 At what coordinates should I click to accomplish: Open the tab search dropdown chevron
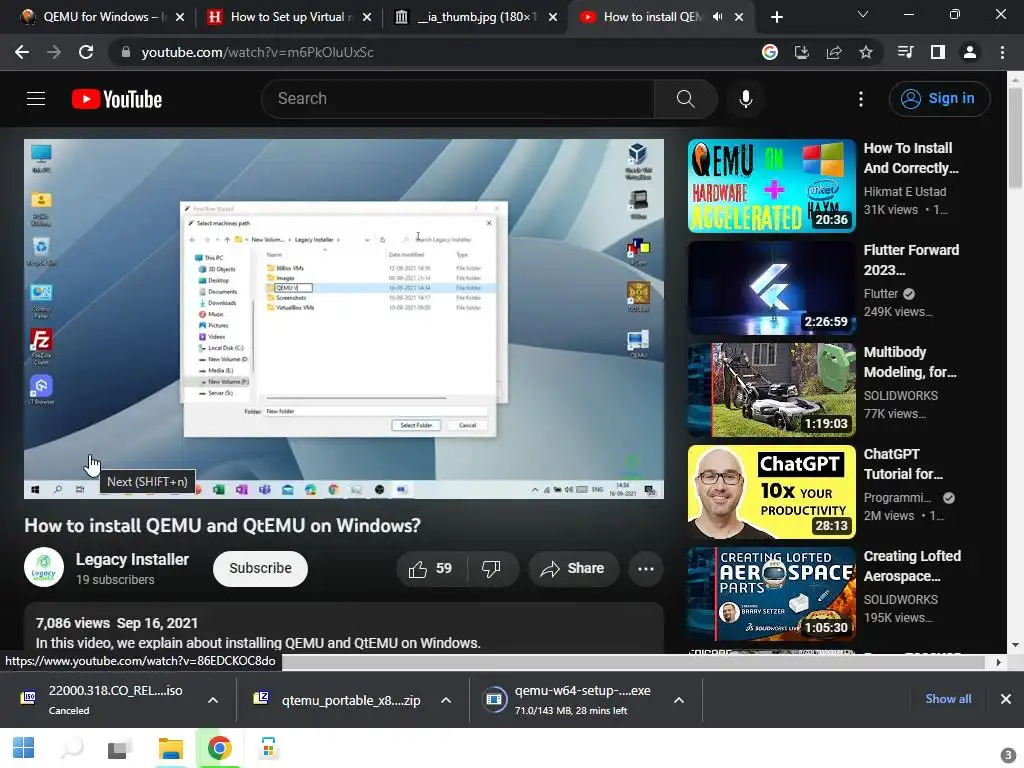tap(863, 14)
